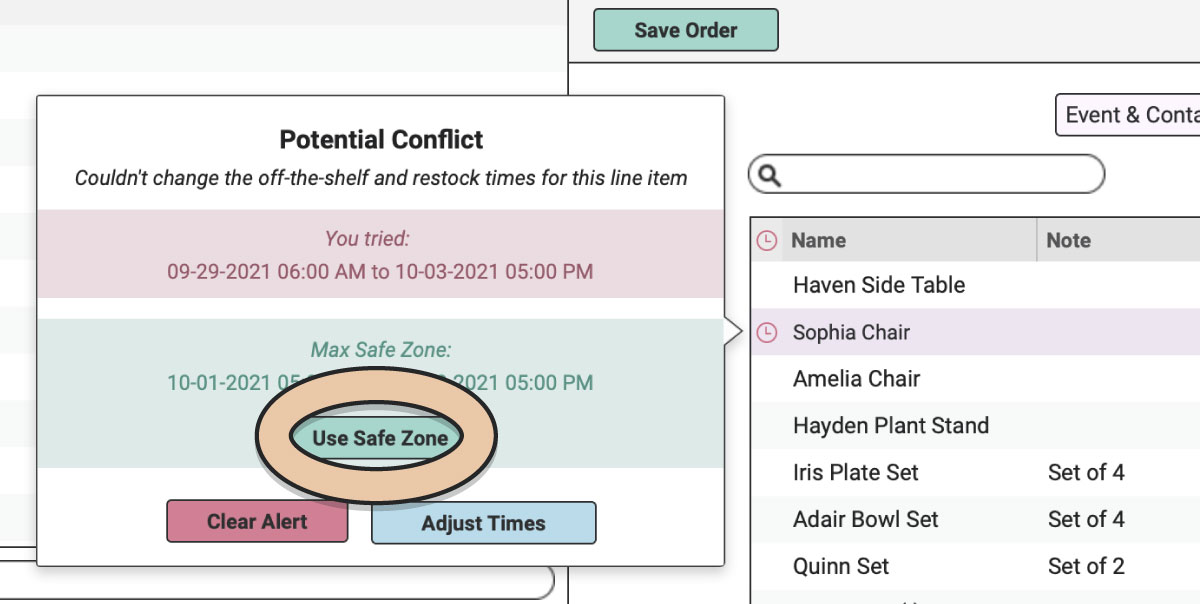Viewport: 1200px width, 604px height.
Task: Click the Quinn Set line item
Action: (975, 566)
